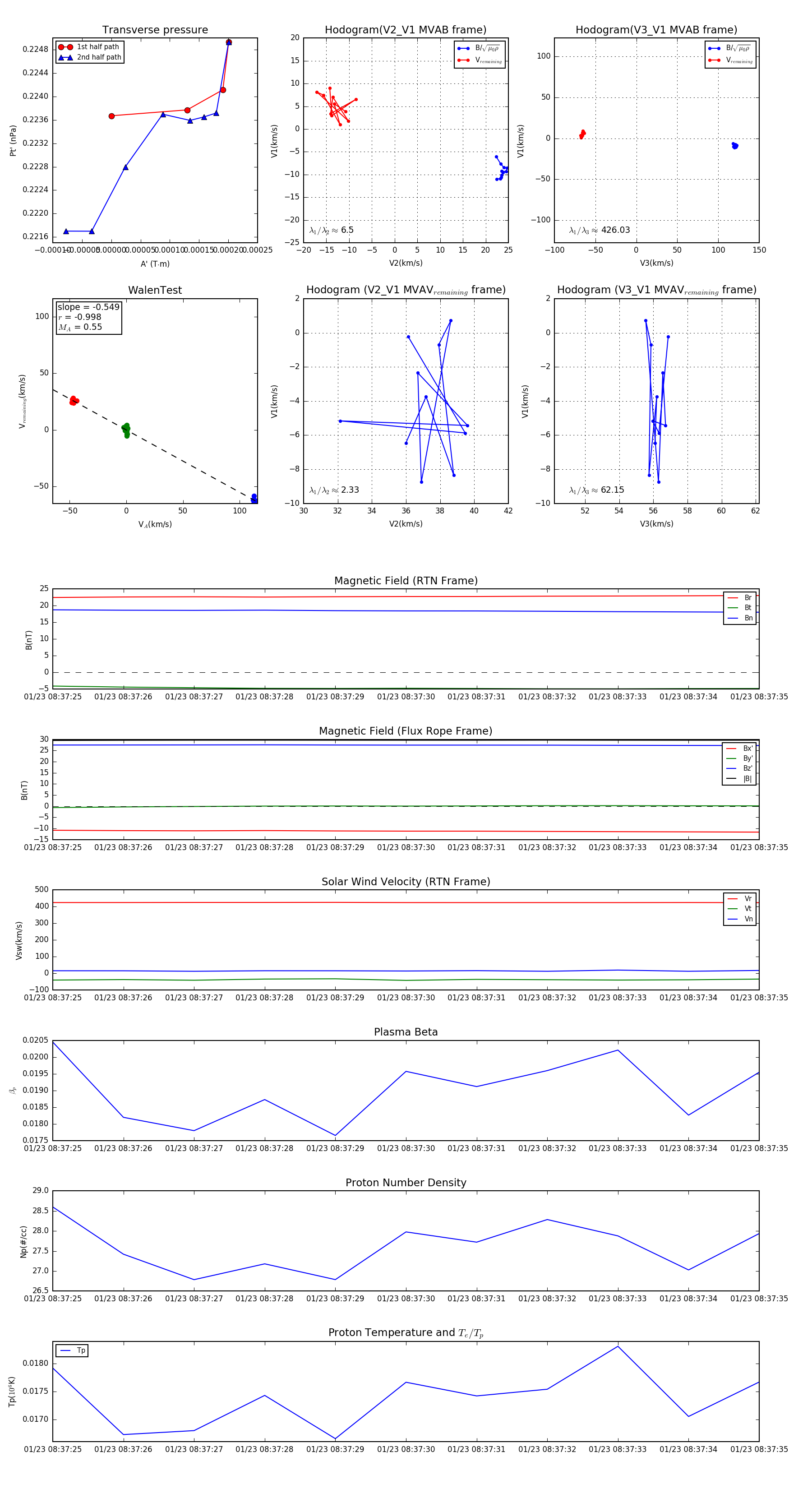This screenshot has height=1489, width=812.
Task: Click the blue triangle marker beside "2nd half path"
Action: [x=65, y=57]
